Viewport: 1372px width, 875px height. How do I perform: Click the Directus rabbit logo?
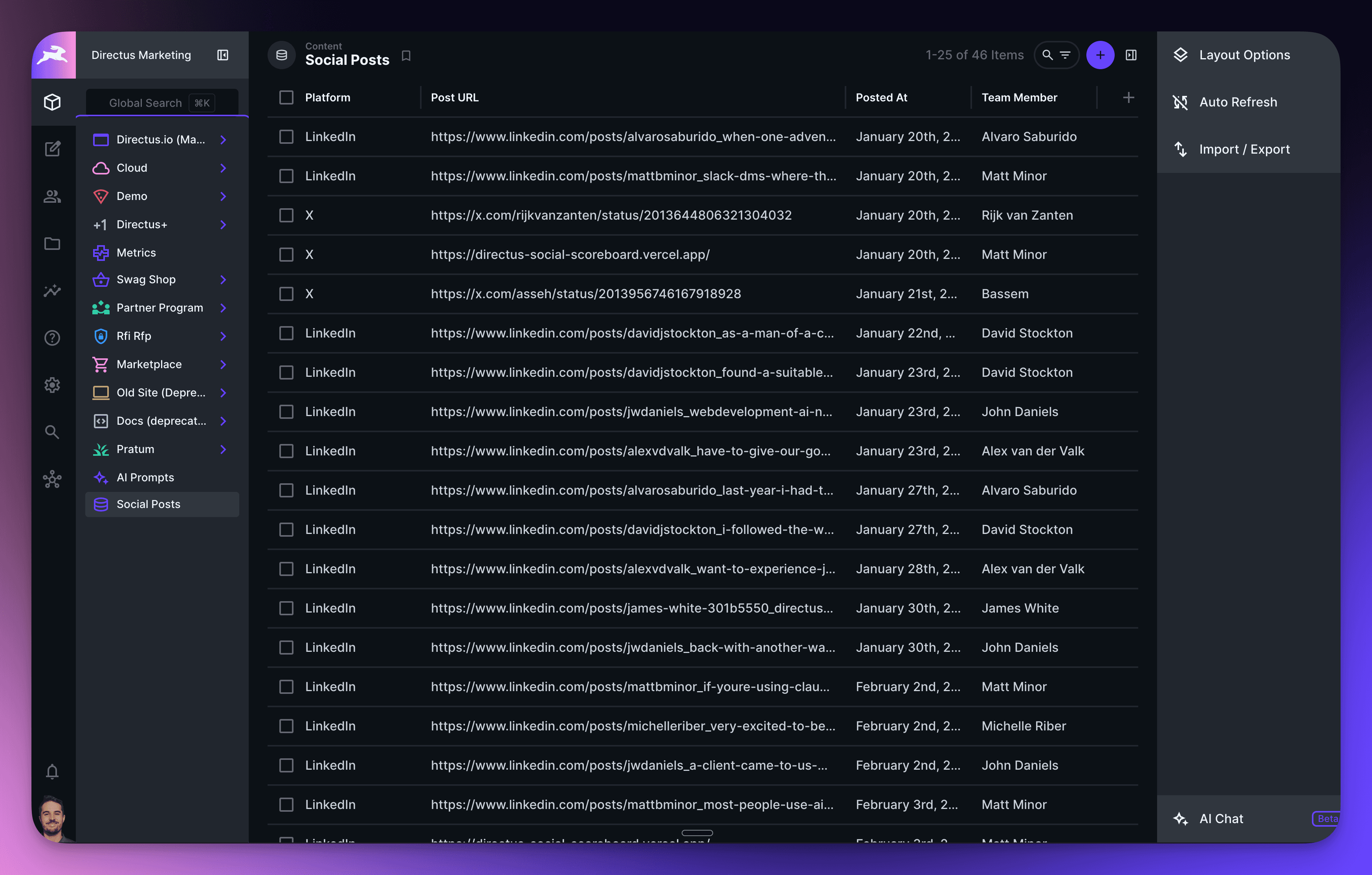click(53, 55)
